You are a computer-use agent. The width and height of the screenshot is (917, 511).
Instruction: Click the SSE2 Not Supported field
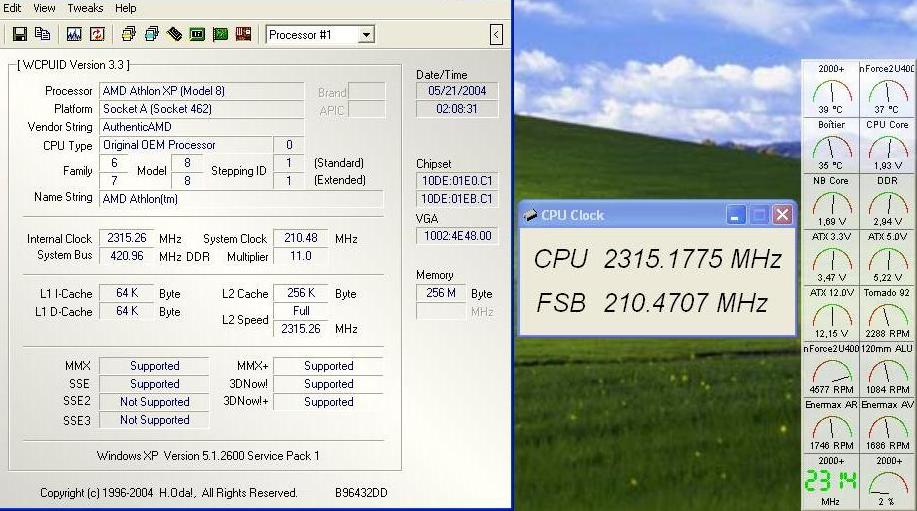[x=154, y=402]
